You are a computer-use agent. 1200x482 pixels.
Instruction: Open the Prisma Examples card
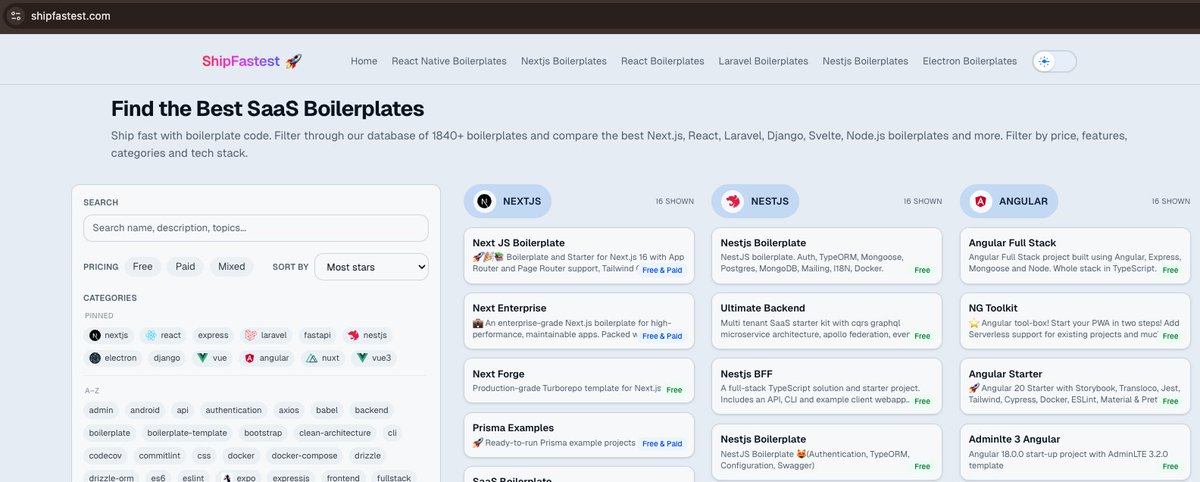coord(580,434)
